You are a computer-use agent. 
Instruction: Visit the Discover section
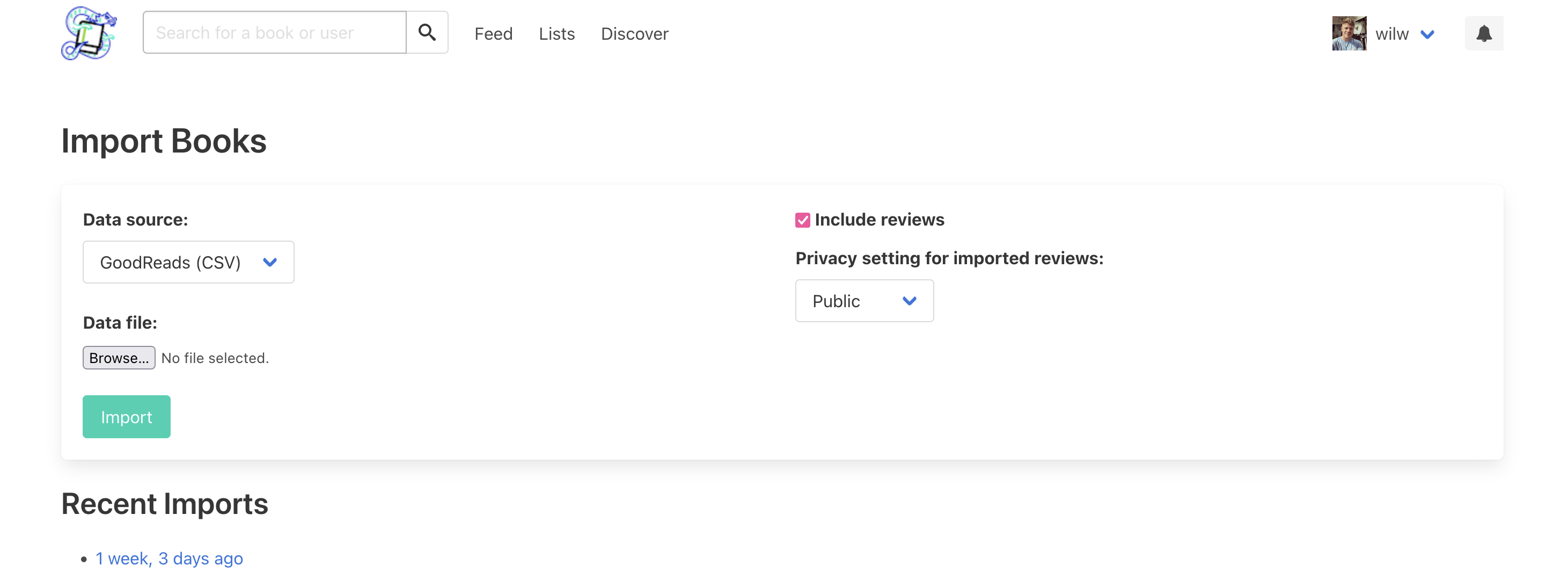click(634, 34)
